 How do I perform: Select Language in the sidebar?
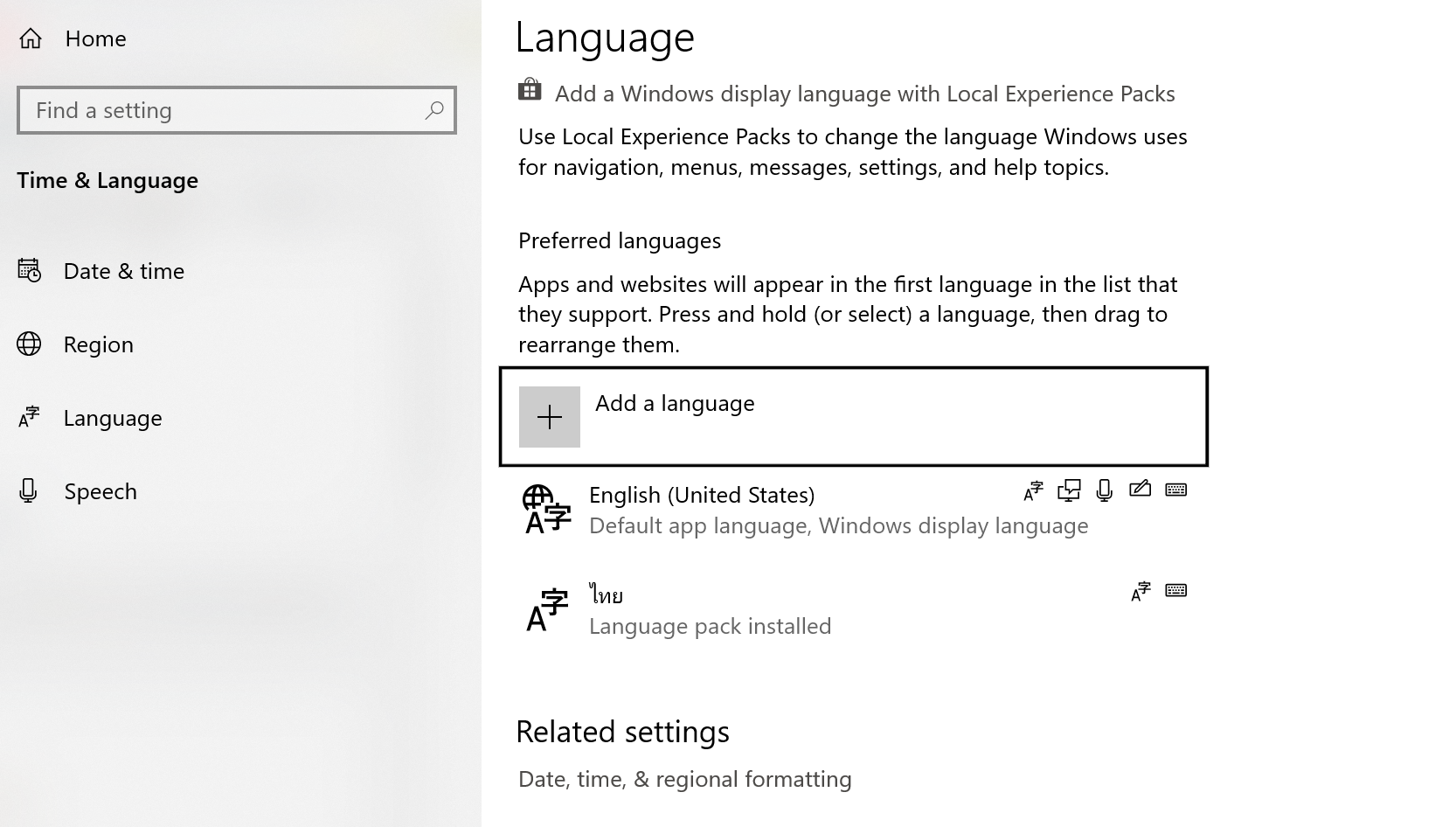[113, 418]
